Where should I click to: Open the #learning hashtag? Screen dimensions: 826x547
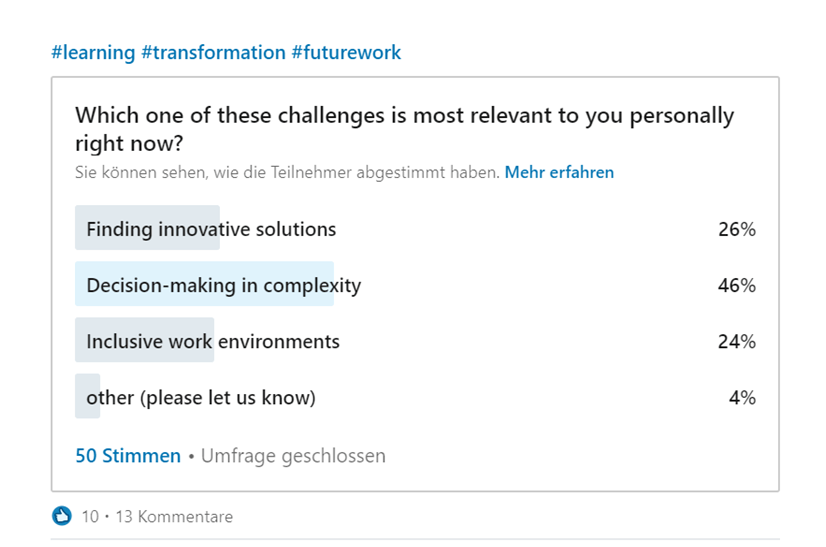tap(93, 52)
